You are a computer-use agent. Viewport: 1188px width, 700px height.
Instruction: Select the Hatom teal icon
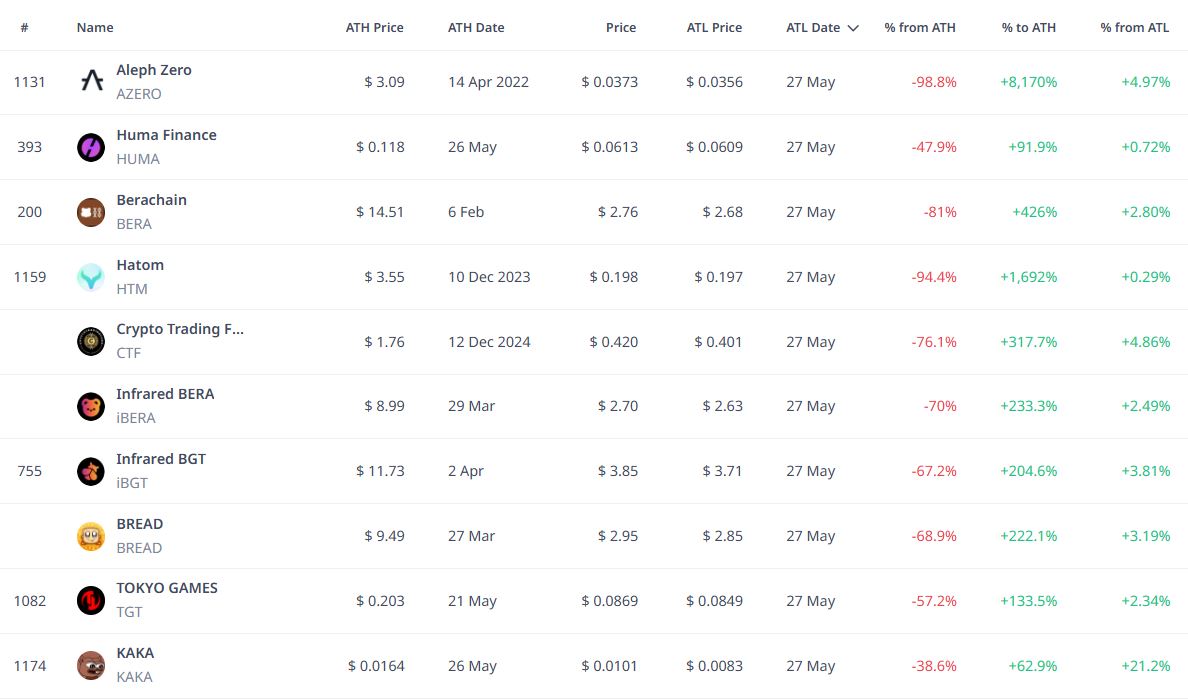point(91,277)
